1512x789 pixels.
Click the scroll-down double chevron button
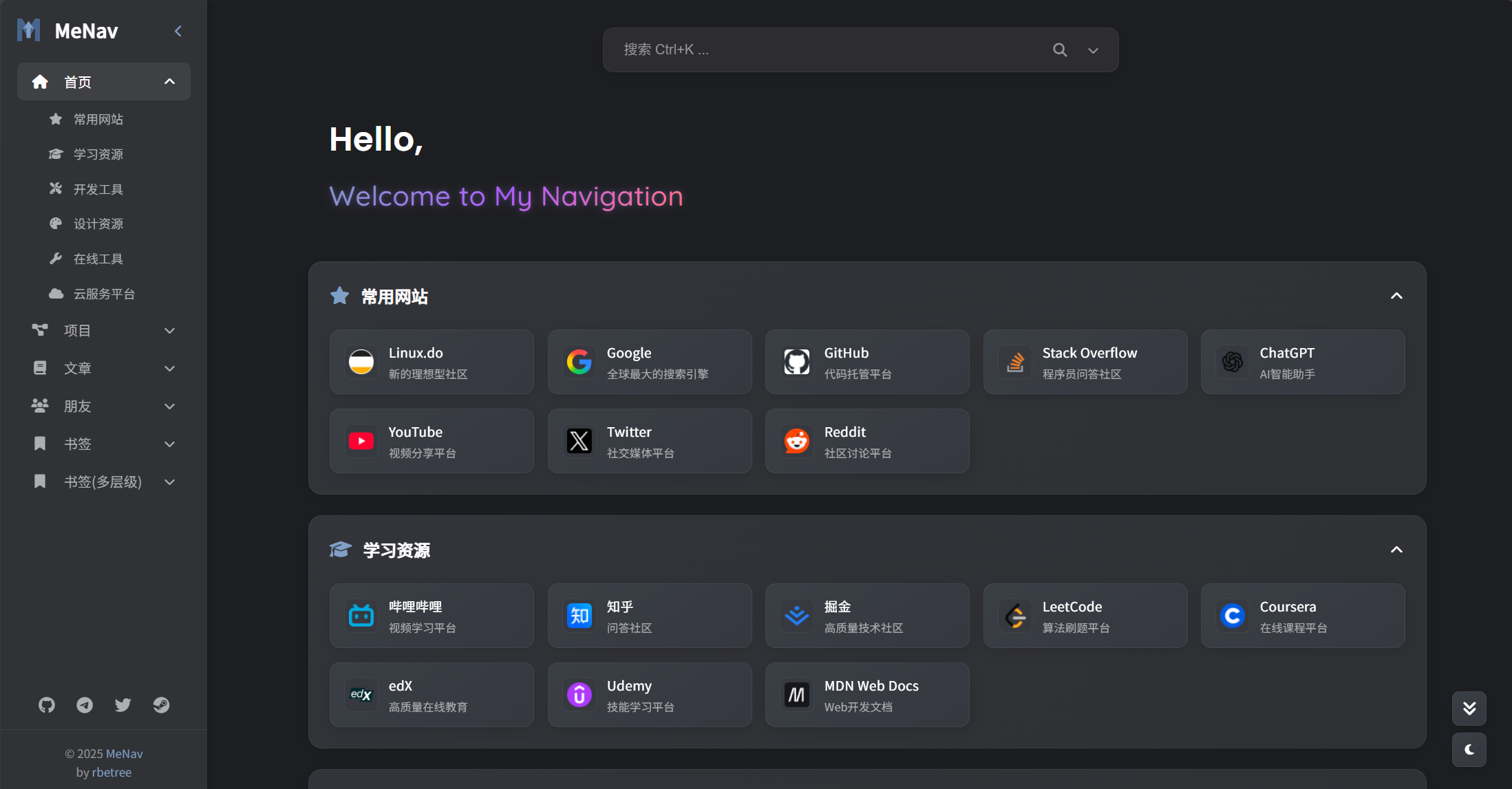1469,709
